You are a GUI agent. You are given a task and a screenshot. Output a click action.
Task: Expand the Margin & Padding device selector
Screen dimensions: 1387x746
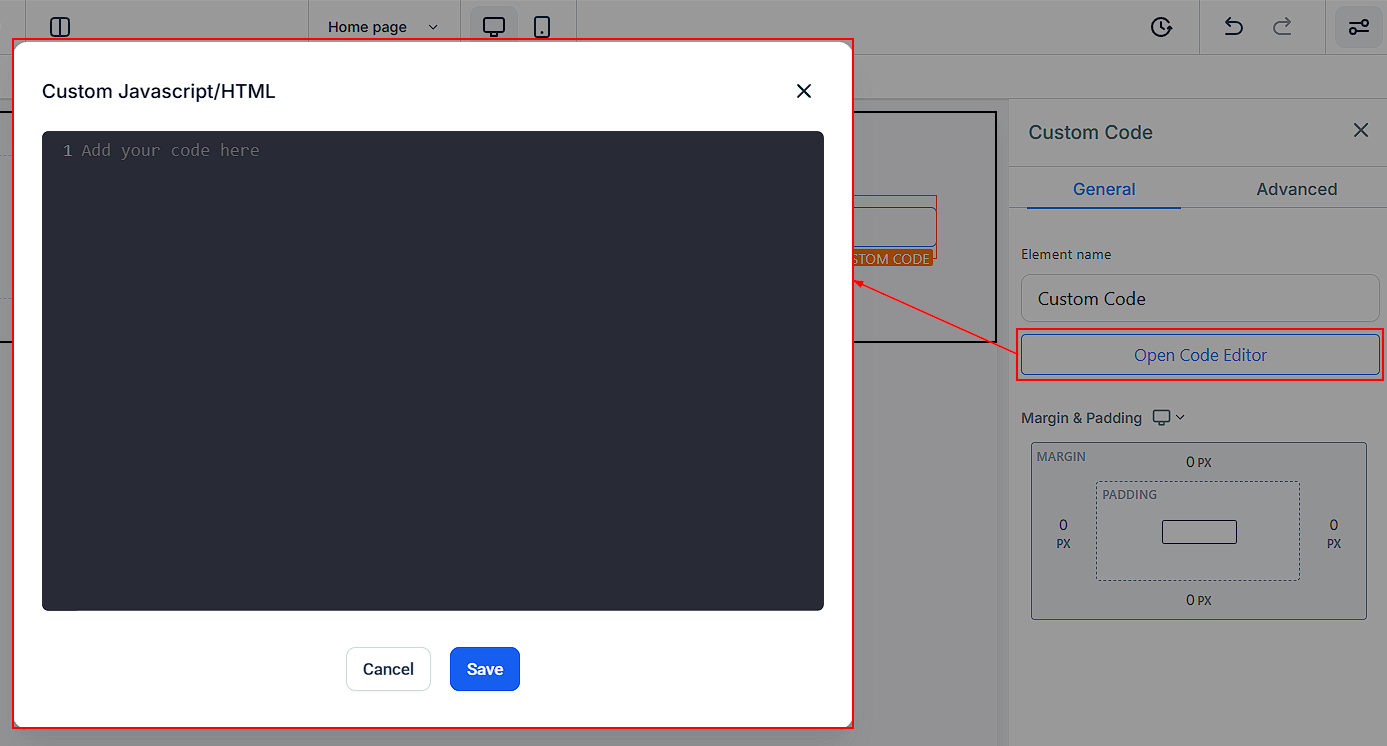pos(1168,418)
